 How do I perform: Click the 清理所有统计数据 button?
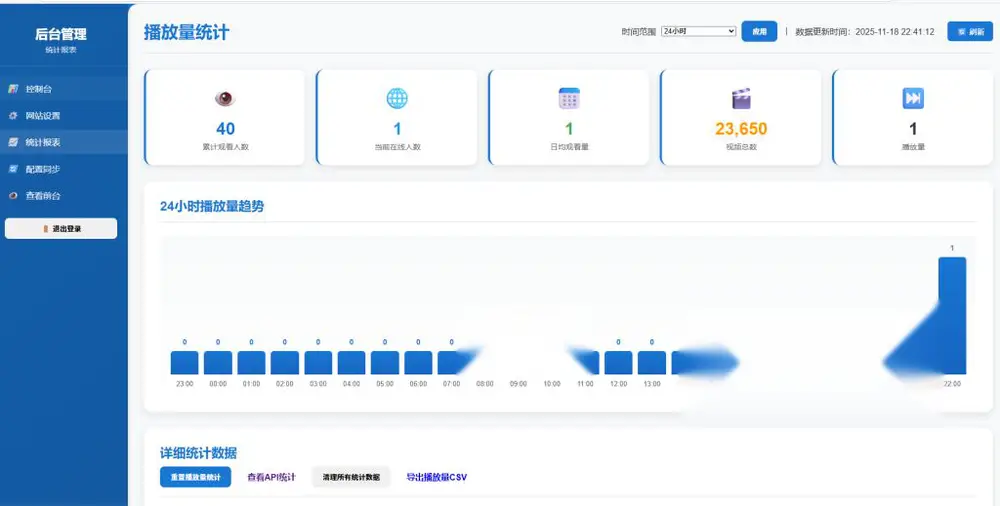[351, 477]
